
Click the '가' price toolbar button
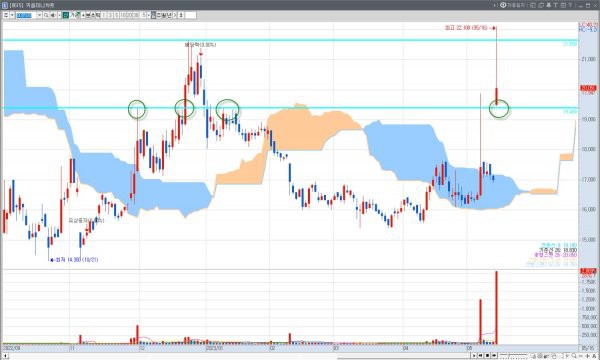point(72,15)
